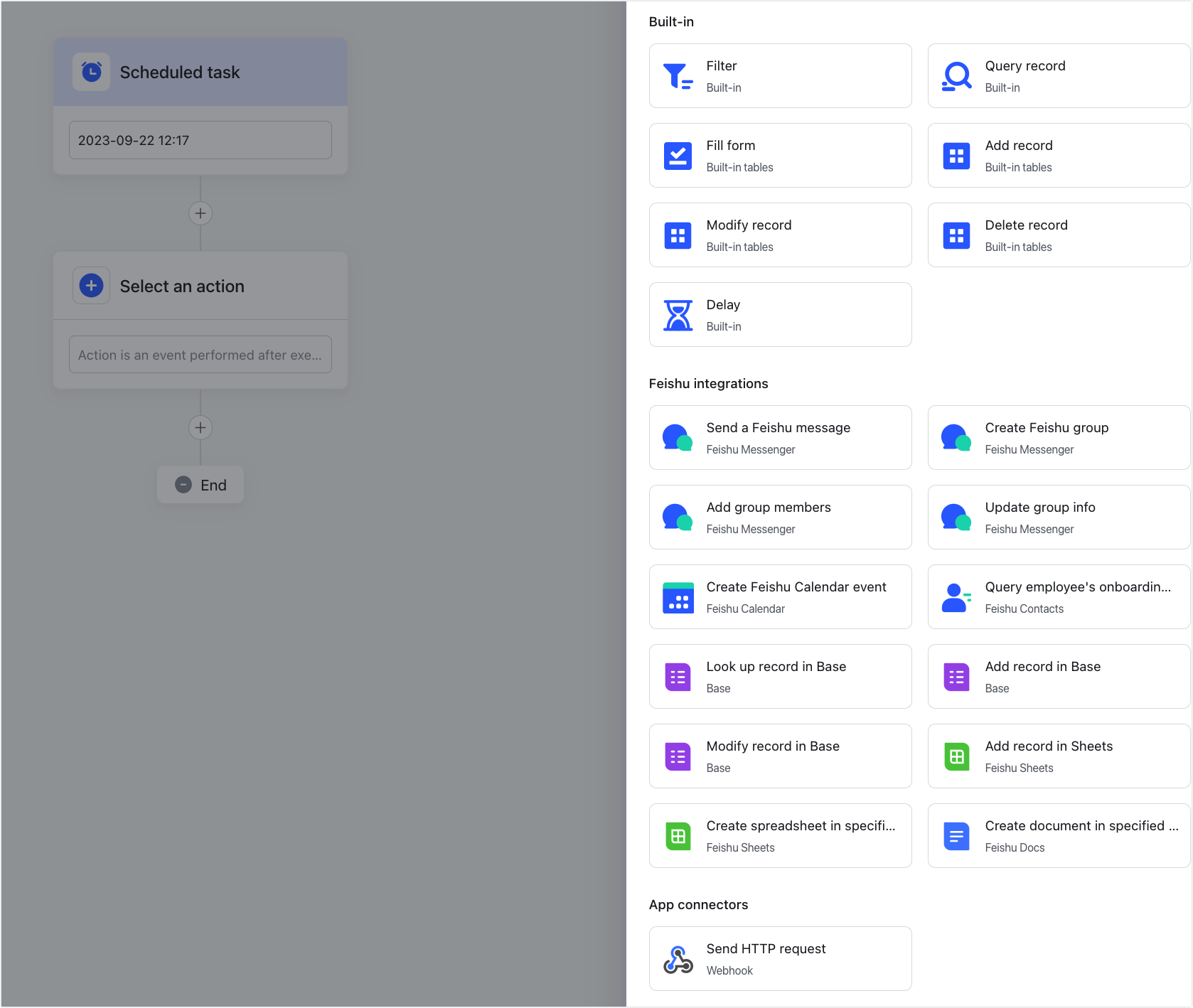Click the End node in workflow
The height and width of the screenshot is (1008, 1193).
point(200,485)
